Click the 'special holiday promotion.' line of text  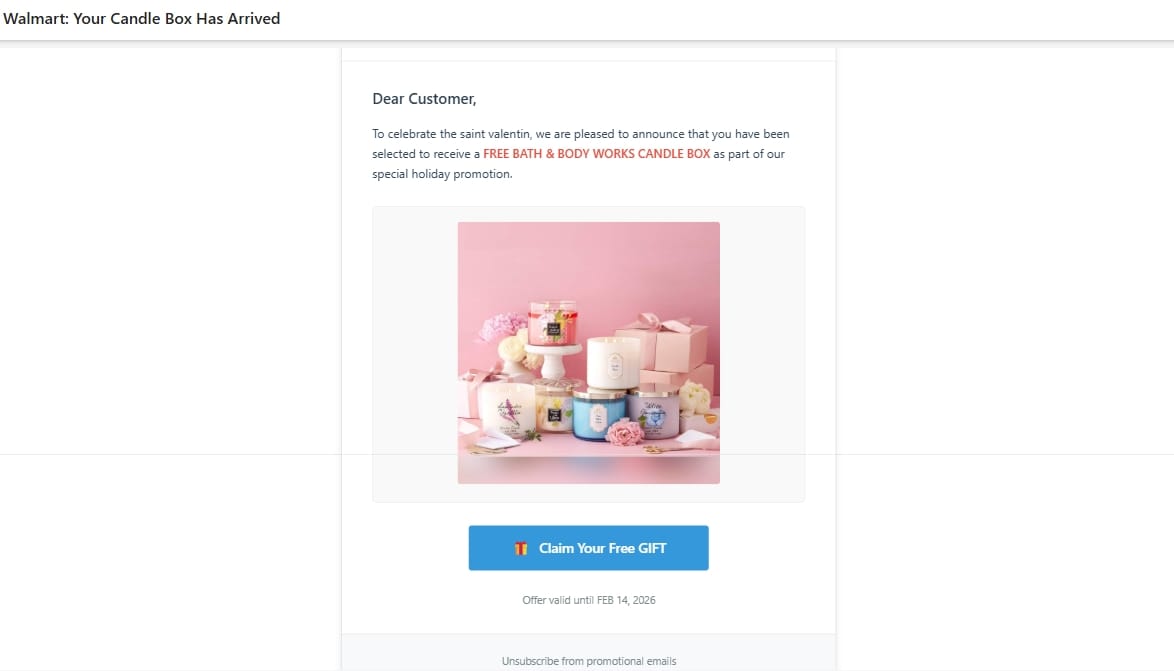442,174
